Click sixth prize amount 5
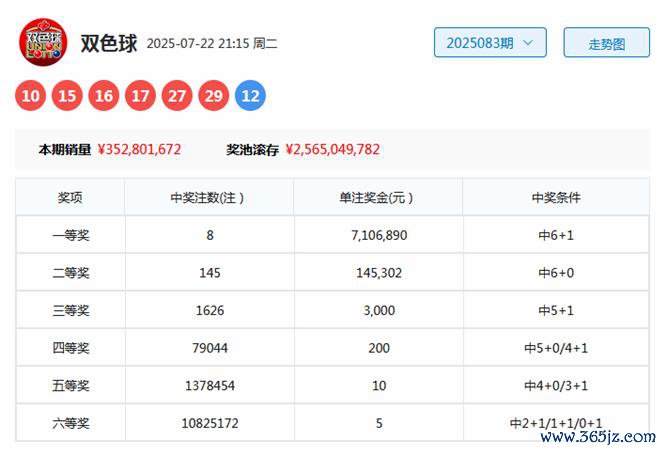Image resolution: width=663 pixels, height=452 pixels. [x=379, y=423]
